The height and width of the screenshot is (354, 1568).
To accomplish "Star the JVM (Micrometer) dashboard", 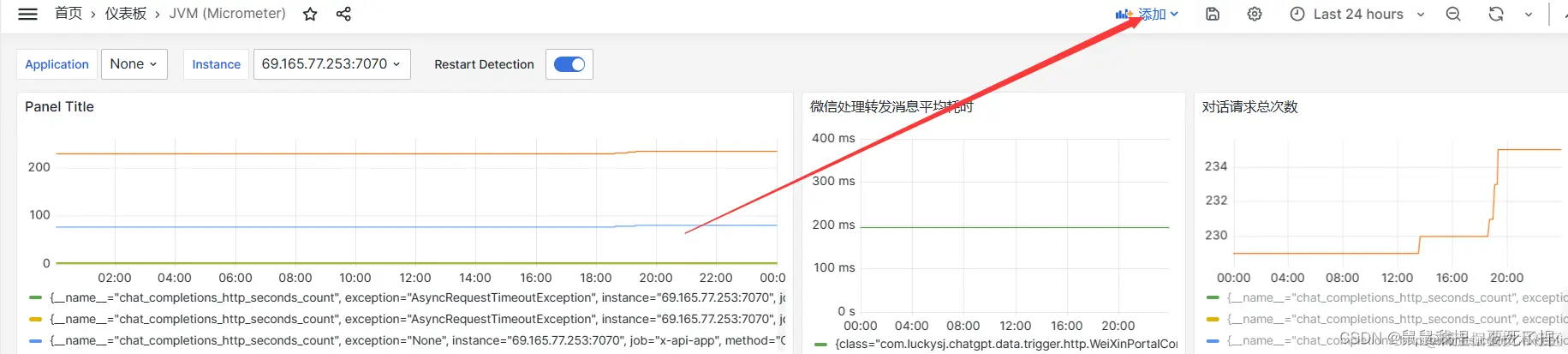I will point(310,14).
